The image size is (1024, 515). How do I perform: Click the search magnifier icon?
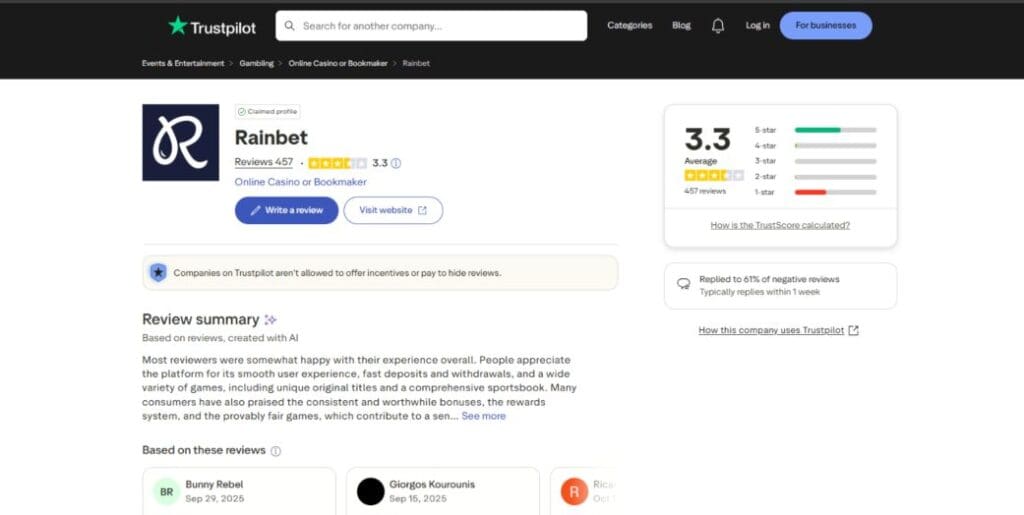click(290, 26)
